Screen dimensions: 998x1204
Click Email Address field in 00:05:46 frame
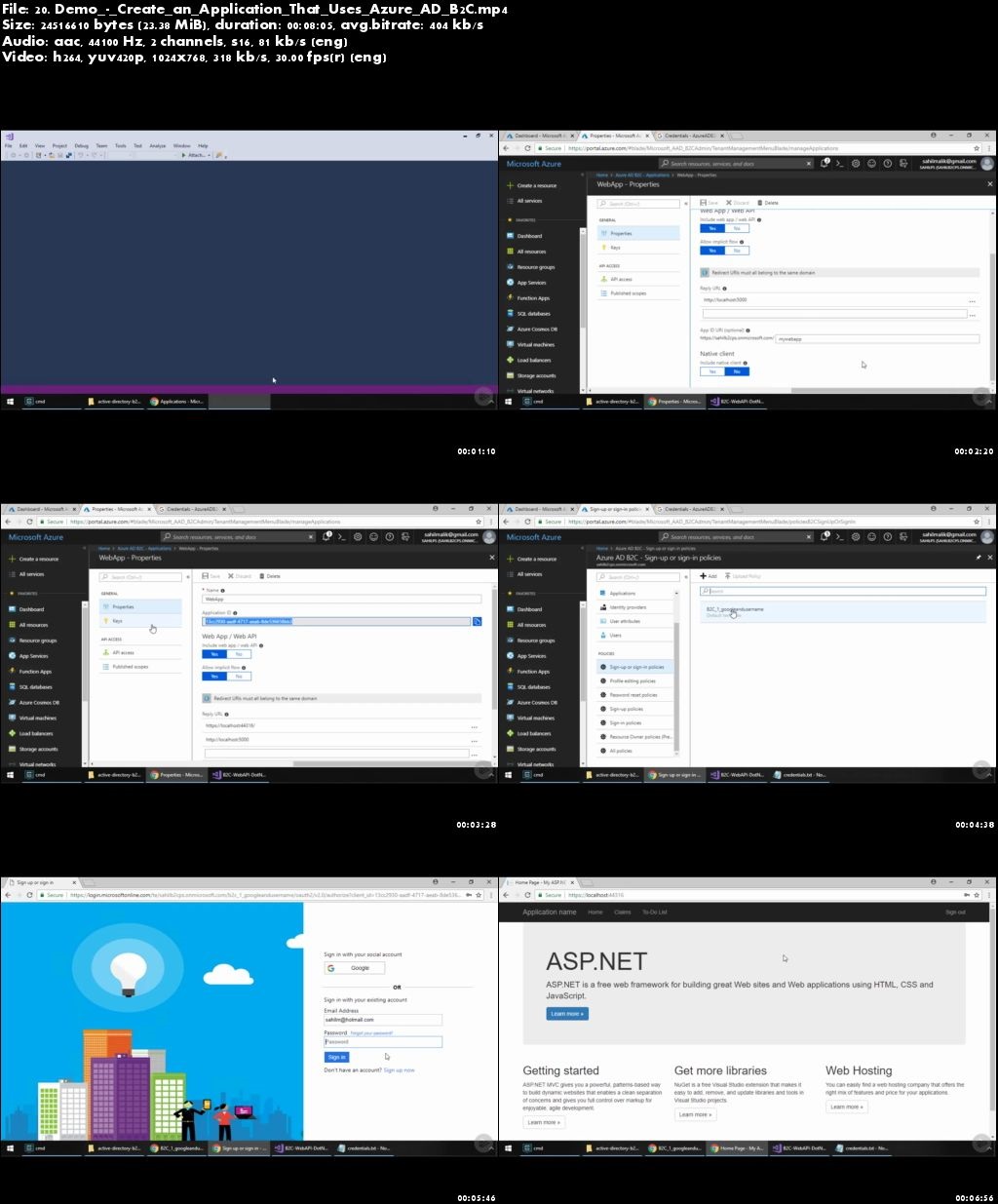coord(383,1019)
